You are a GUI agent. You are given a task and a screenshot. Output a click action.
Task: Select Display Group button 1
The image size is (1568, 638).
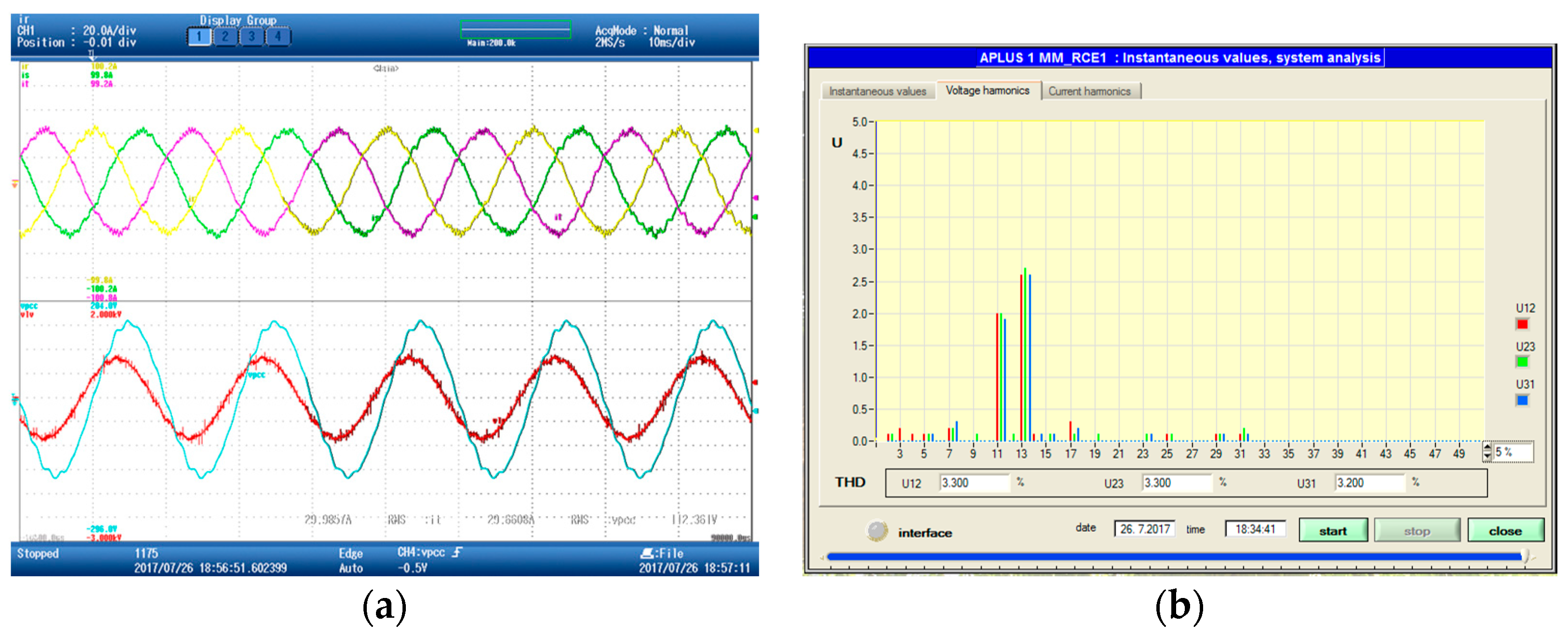[x=199, y=37]
